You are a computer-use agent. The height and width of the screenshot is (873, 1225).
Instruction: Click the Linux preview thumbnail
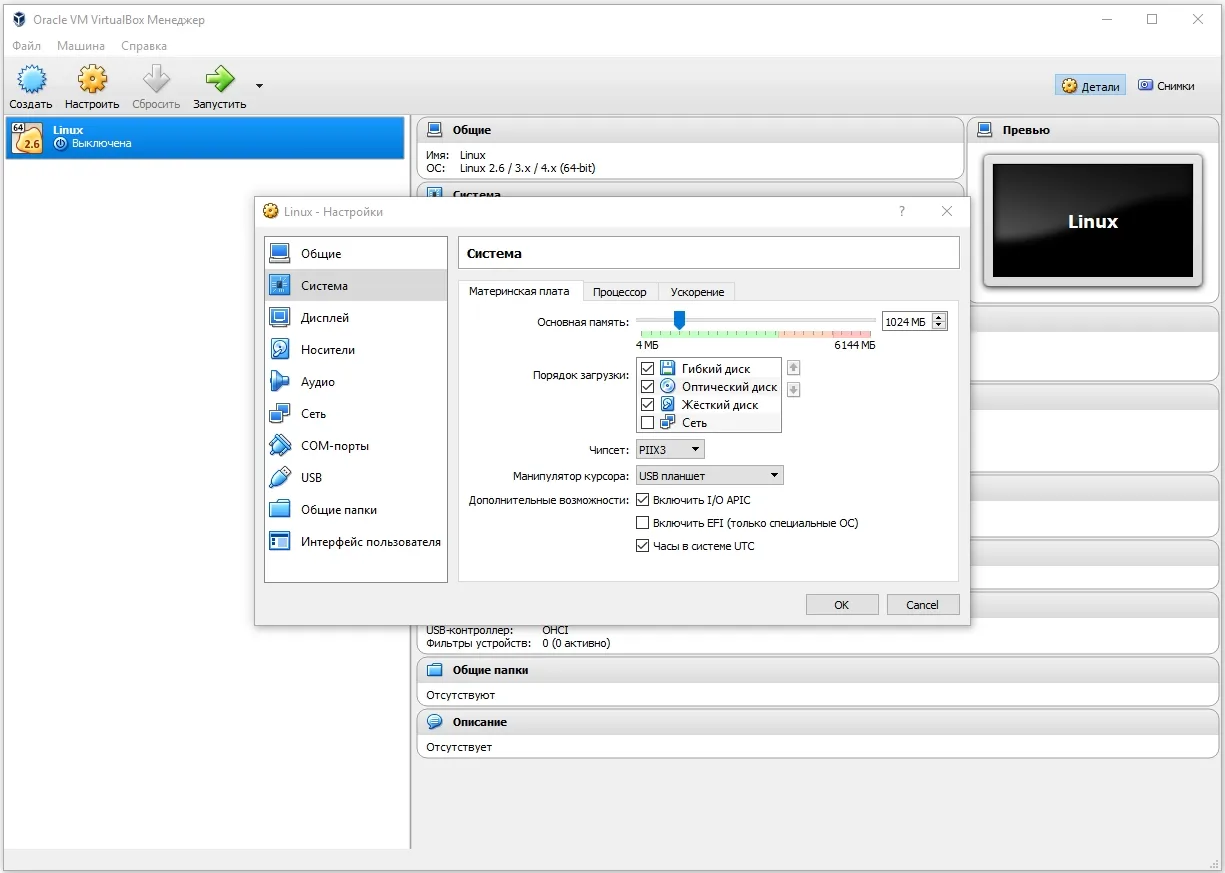1092,221
